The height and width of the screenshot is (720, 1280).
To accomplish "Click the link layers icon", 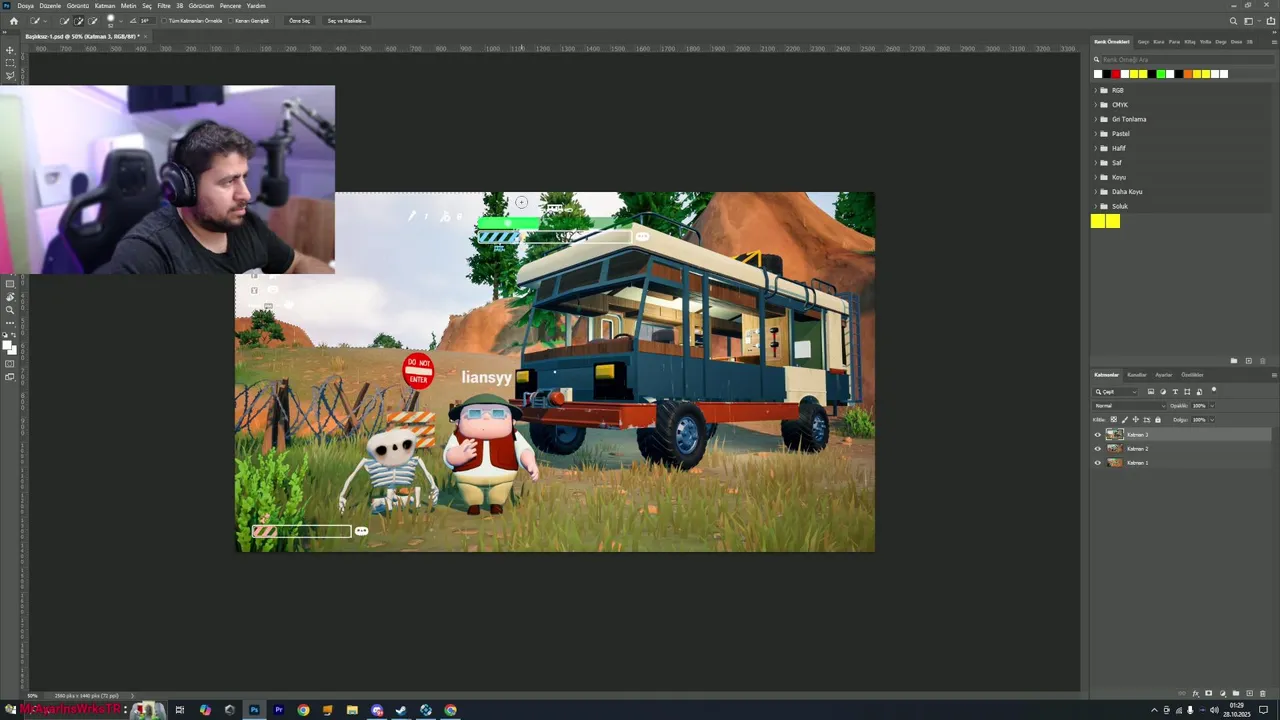I will [1182, 693].
